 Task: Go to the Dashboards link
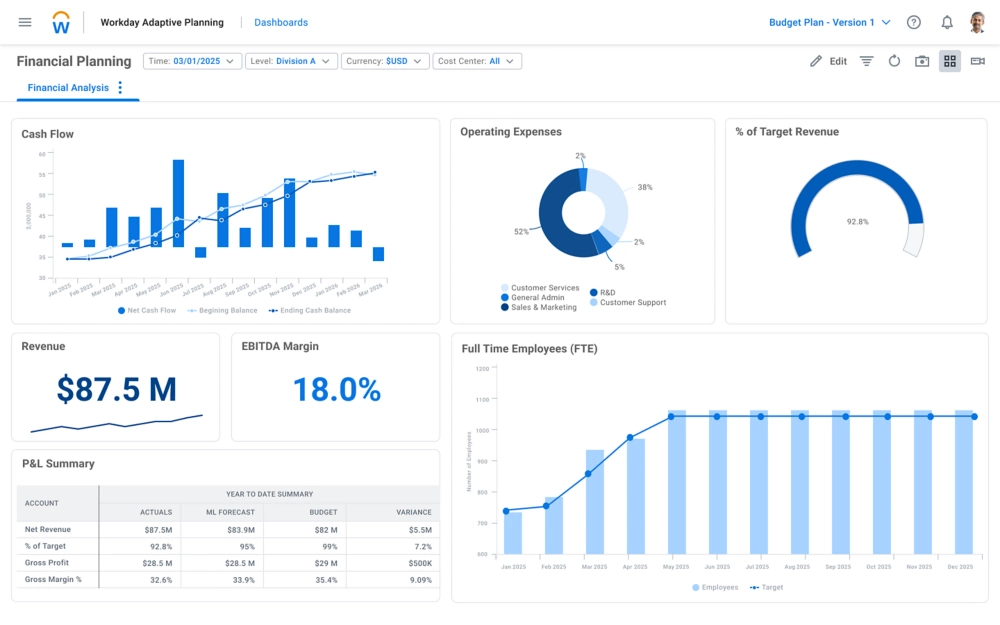(x=281, y=22)
